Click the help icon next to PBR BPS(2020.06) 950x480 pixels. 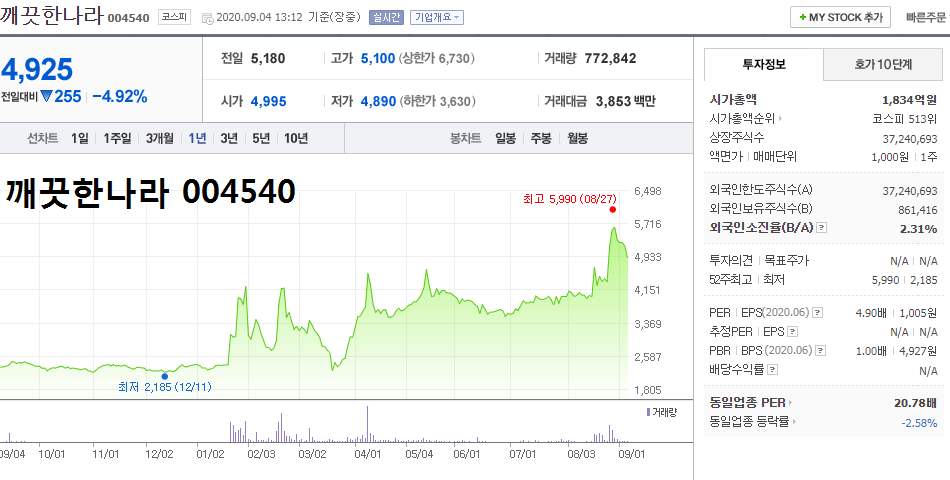coord(820,350)
